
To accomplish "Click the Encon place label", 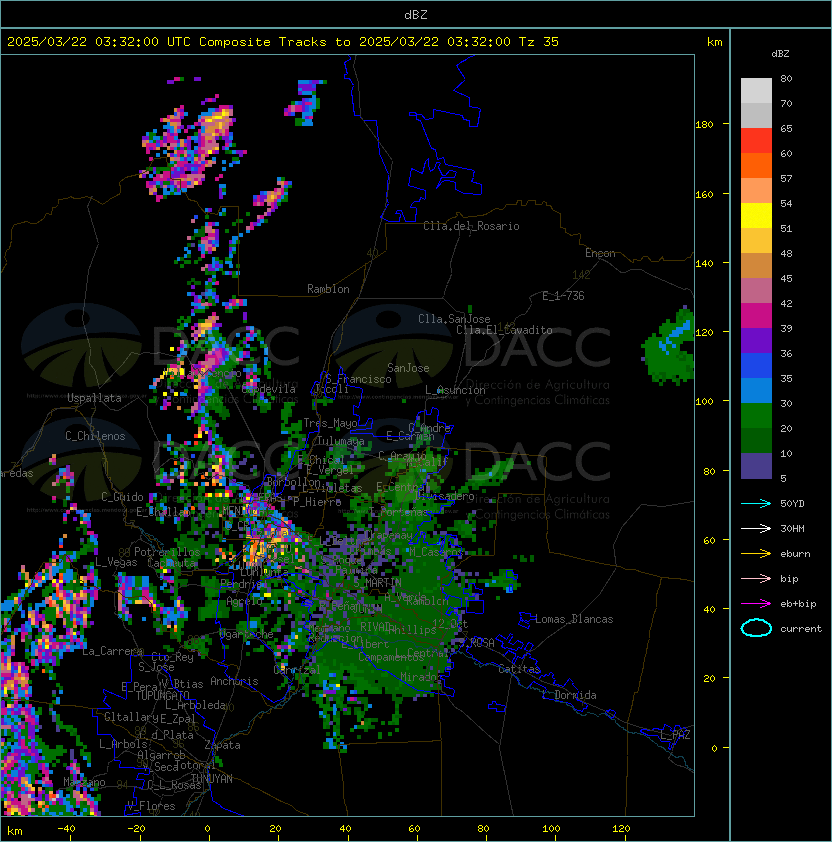I will click(x=600, y=253).
